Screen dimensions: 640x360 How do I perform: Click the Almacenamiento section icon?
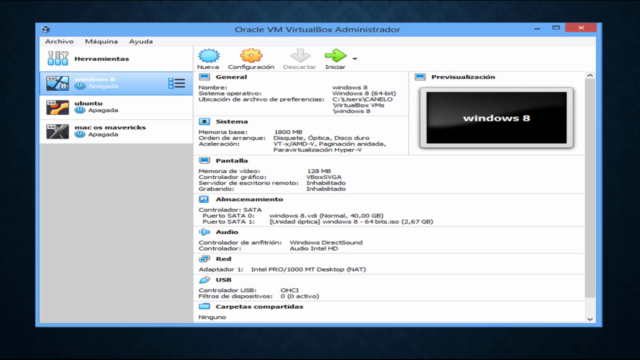tap(204, 199)
